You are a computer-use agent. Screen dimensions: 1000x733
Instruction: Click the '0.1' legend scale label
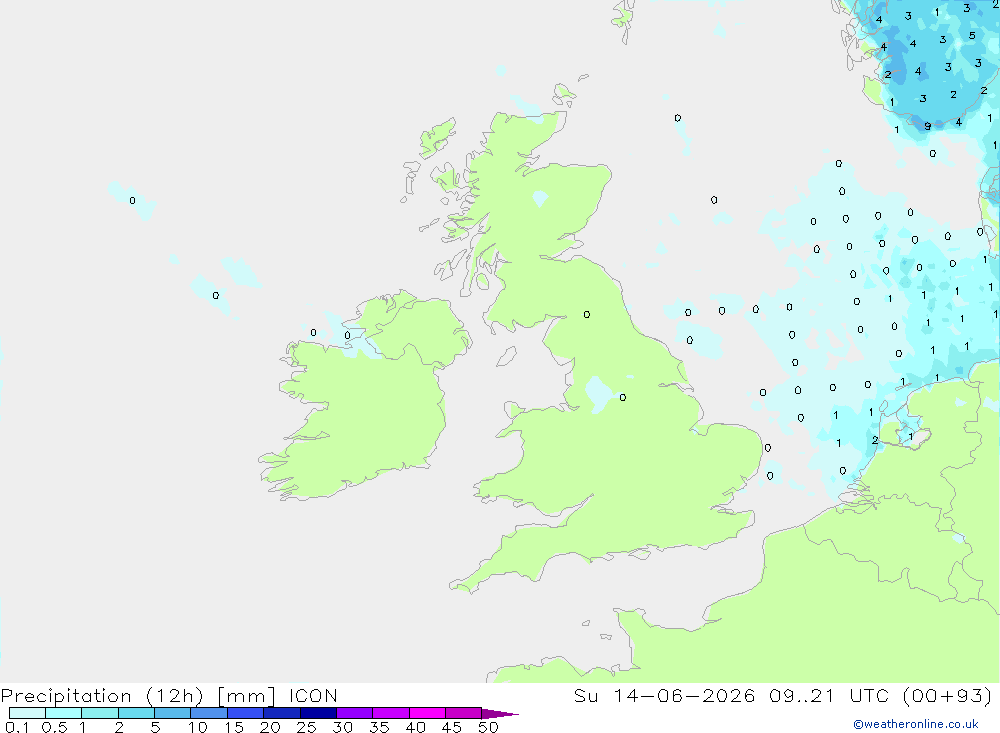click(x=17, y=727)
